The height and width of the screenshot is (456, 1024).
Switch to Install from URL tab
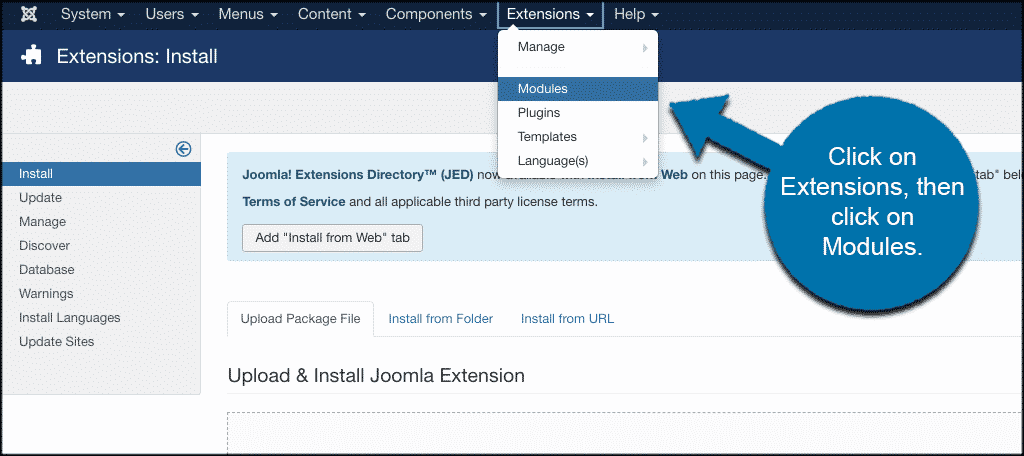(x=568, y=319)
